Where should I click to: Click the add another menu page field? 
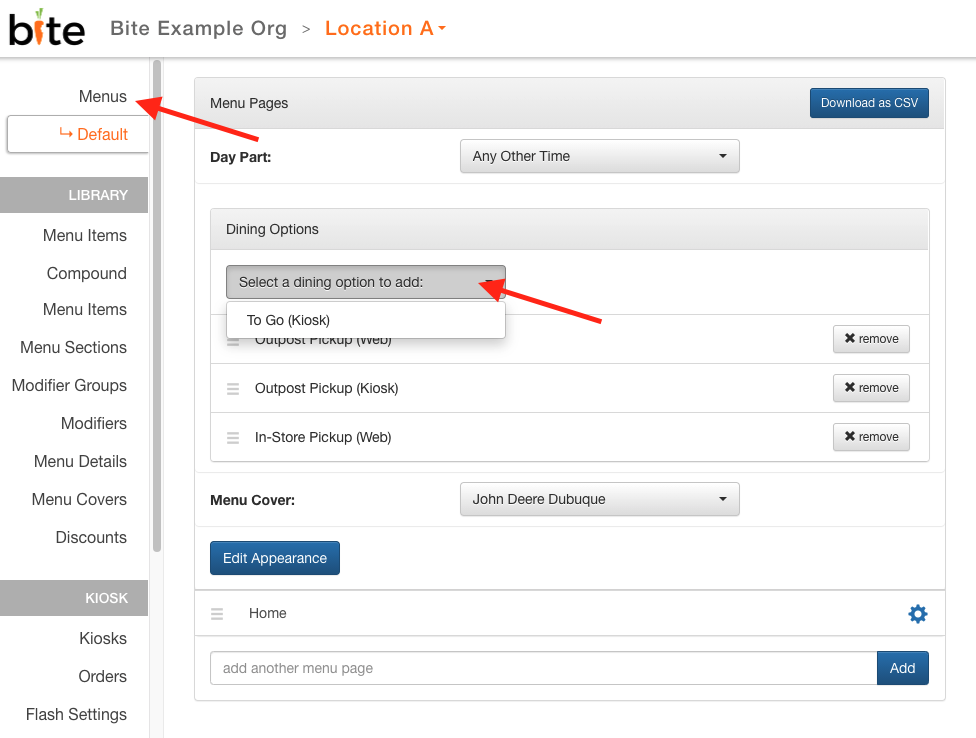click(x=543, y=668)
